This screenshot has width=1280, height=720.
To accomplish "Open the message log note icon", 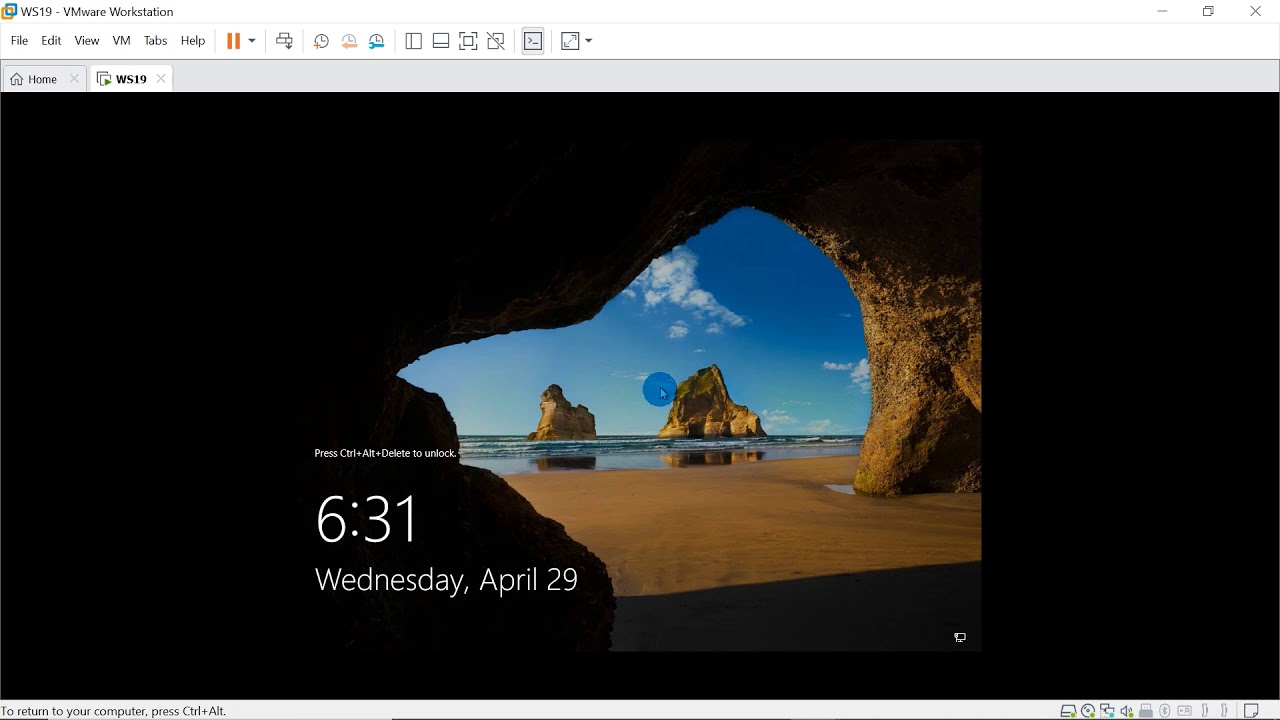I will [x=1251, y=711].
